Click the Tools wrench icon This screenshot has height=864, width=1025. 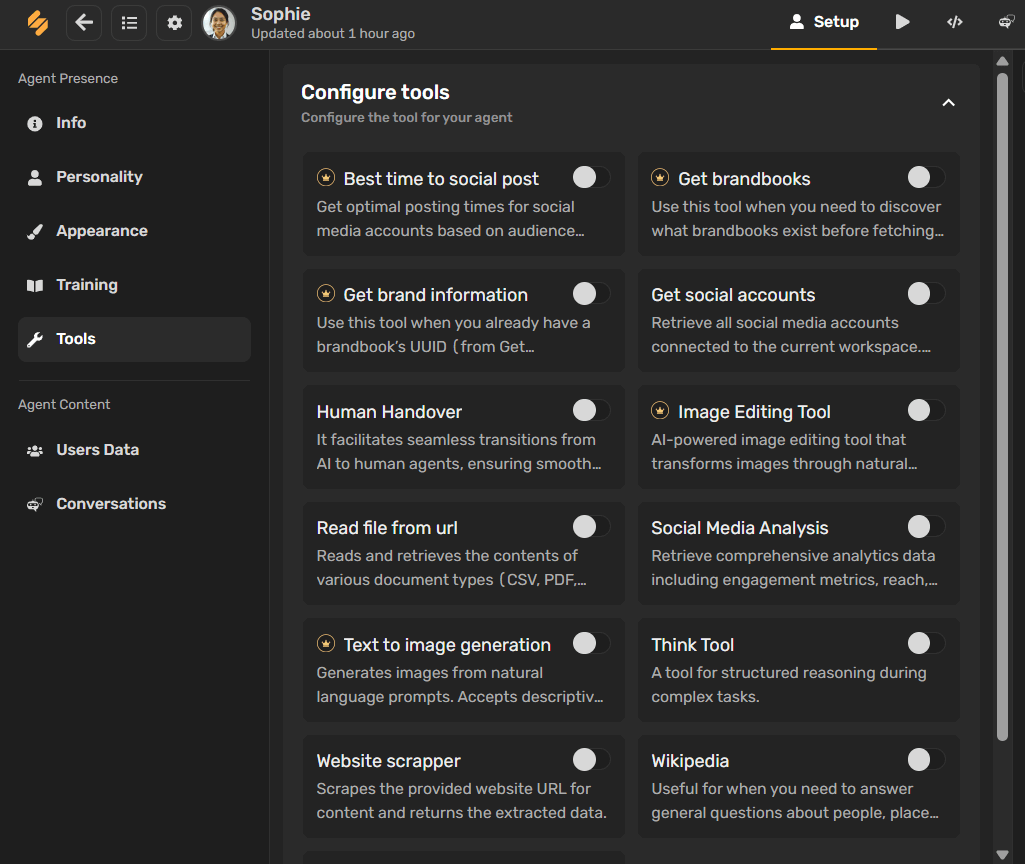coord(35,339)
